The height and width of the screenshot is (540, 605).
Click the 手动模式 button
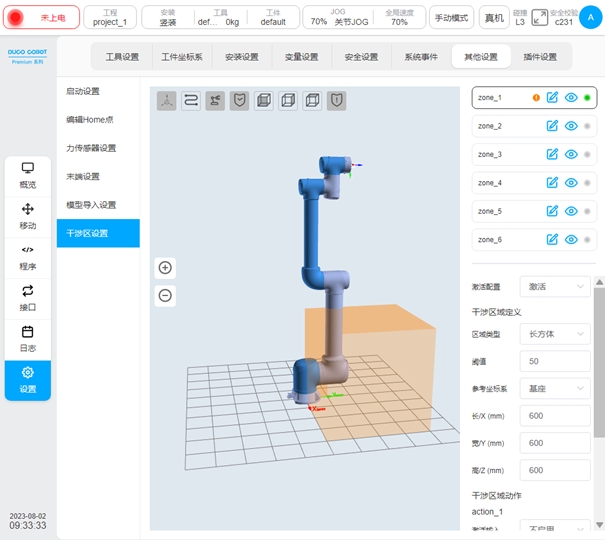tap(452, 17)
